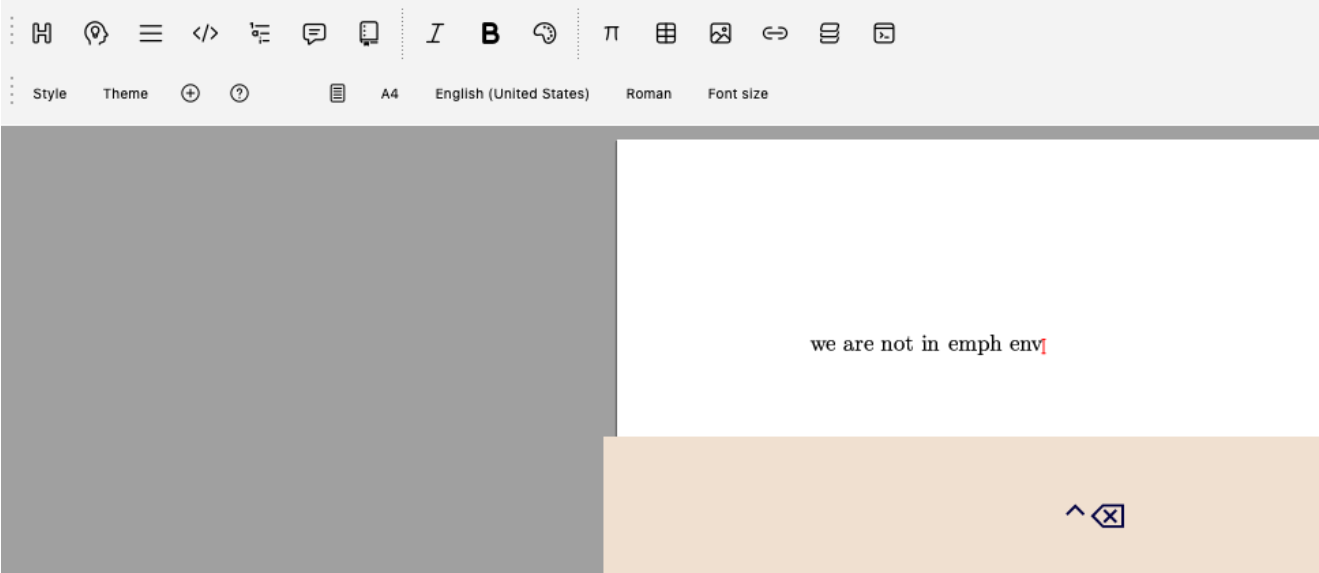The height and width of the screenshot is (573, 1319).
Task: Insert a table using the grid icon
Action: click(665, 34)
